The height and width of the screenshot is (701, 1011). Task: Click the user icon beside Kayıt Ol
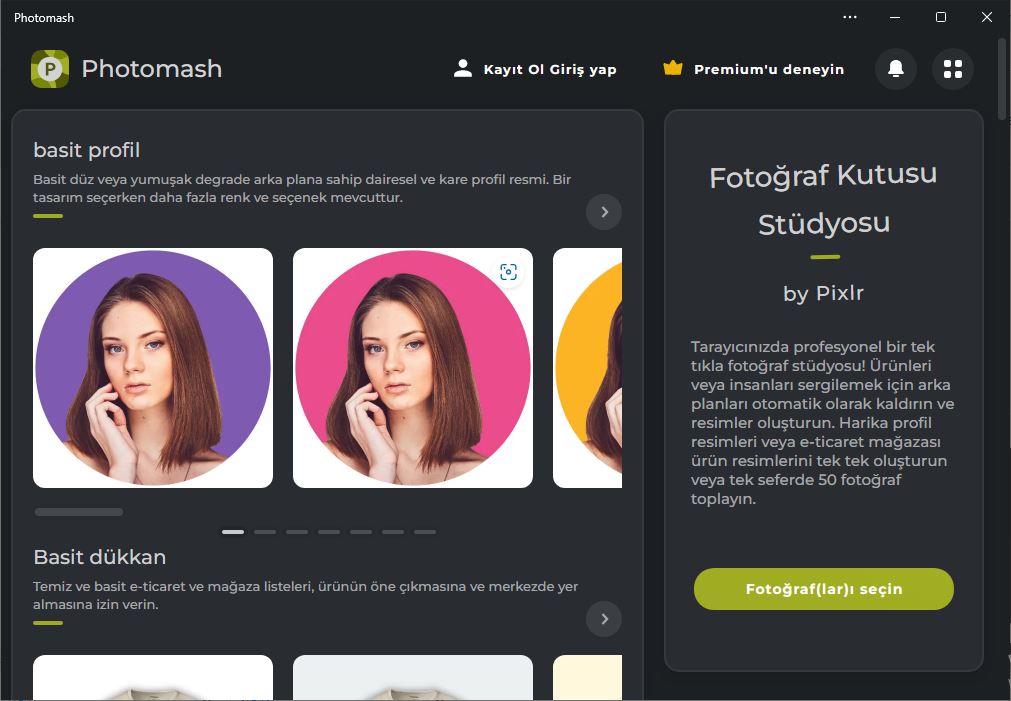(x=463, y=68)
